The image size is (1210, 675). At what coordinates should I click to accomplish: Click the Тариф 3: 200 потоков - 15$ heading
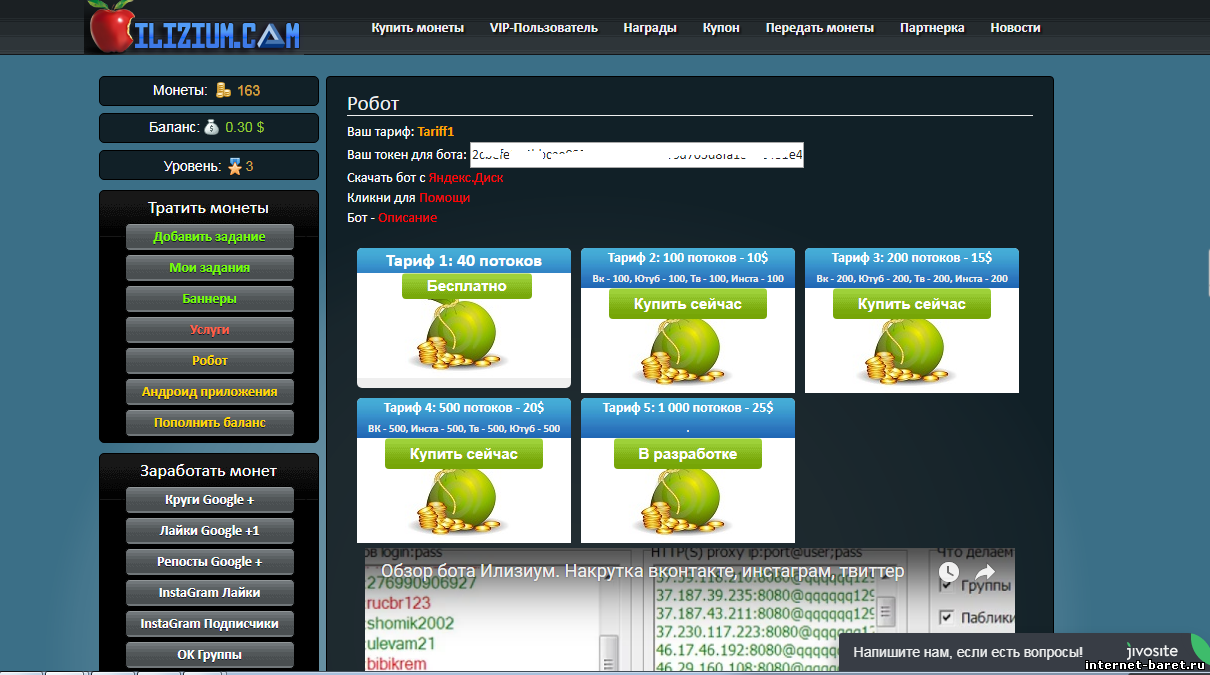pyautogui.click(x=912, y=258)
